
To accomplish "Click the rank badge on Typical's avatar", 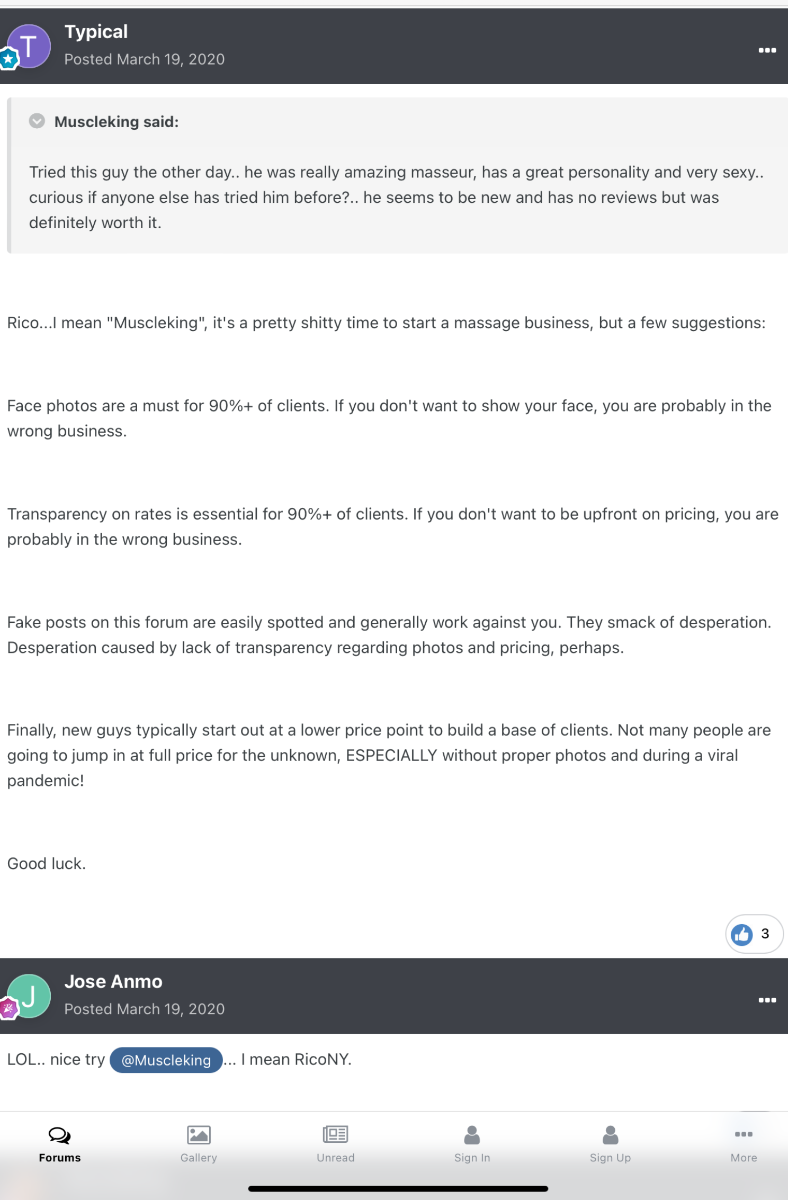I will point(9,59).
